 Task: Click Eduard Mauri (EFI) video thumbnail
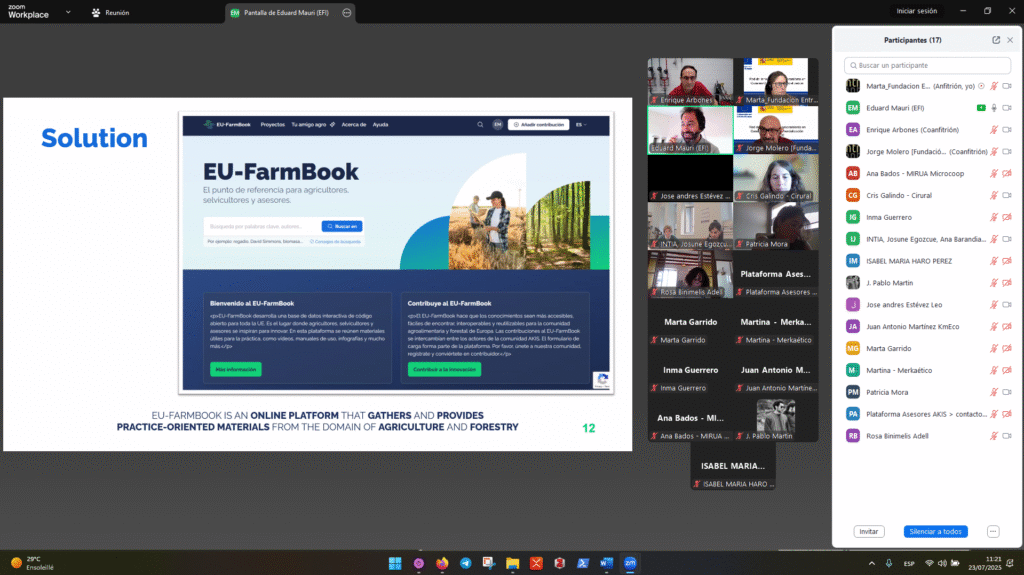pos(690,130)
